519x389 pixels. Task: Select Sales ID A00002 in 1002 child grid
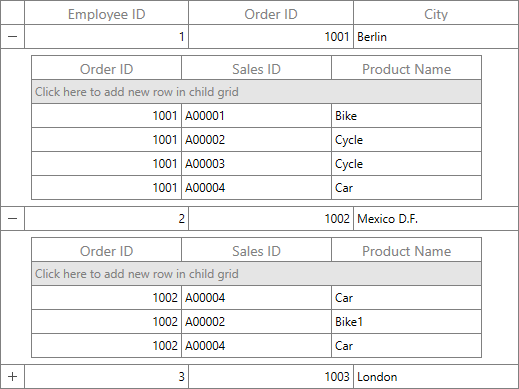256,322
